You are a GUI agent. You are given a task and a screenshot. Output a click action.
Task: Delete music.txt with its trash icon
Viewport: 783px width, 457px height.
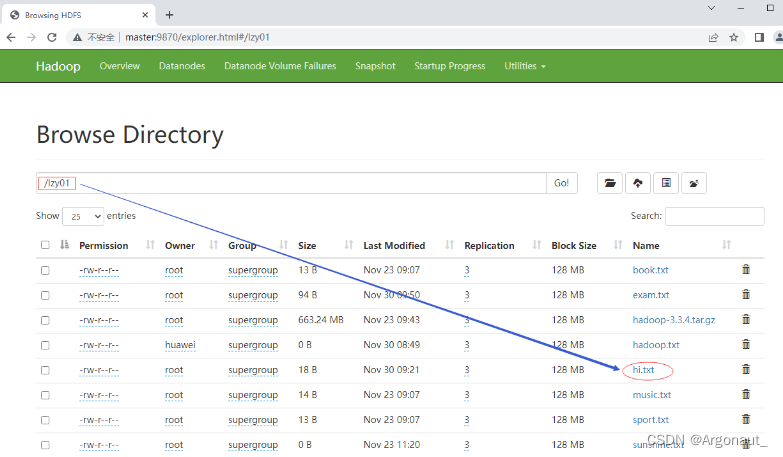[746, 394]
